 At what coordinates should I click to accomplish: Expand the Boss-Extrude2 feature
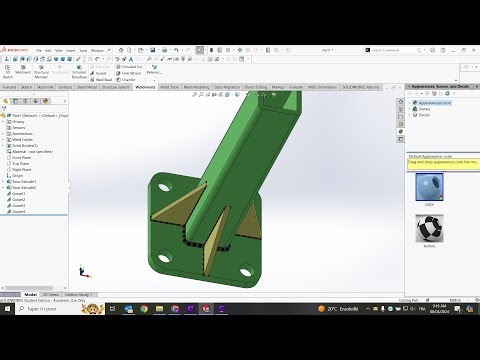pyautogui.click(x=3, y=188)
